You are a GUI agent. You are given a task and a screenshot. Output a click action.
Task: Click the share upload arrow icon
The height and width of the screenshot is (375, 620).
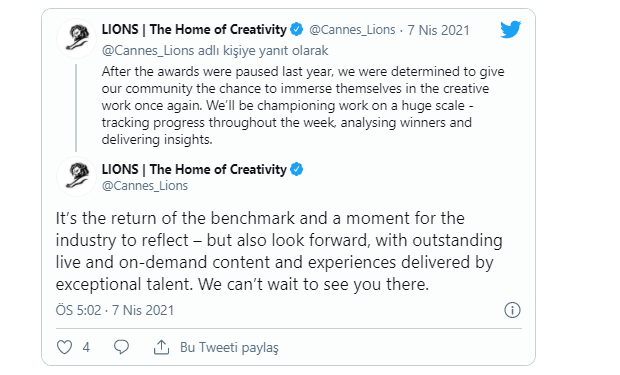pyautogui.click(x=161, y=347)
